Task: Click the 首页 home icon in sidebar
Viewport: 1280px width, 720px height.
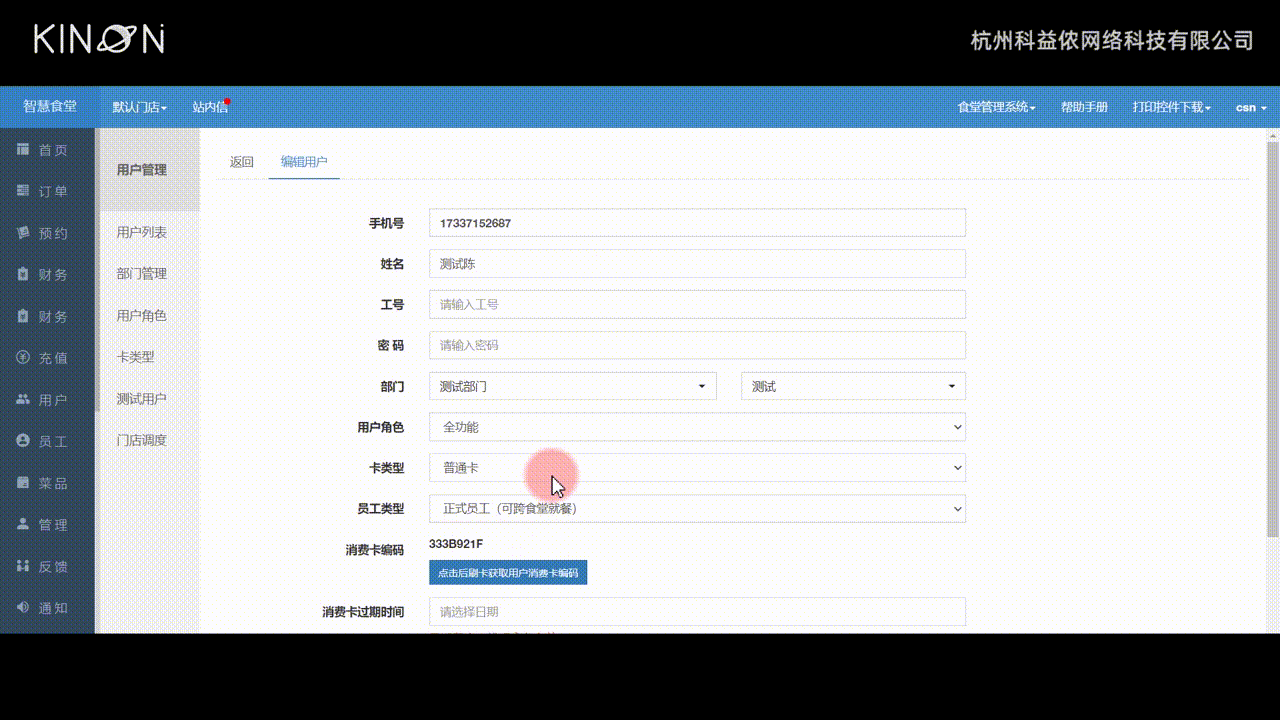Action: point(23,150)
